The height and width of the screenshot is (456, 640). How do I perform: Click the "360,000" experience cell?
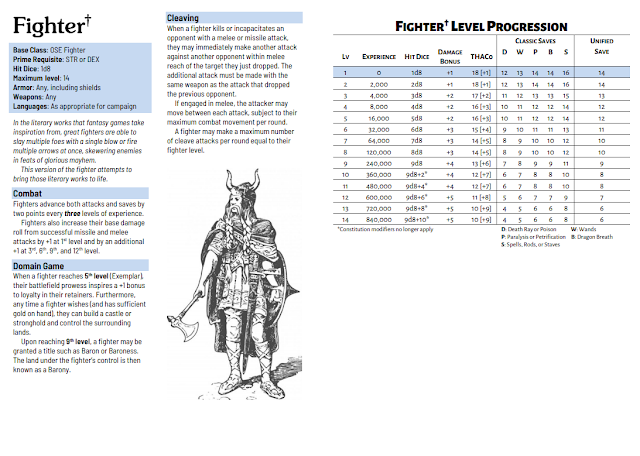point(379,175)
